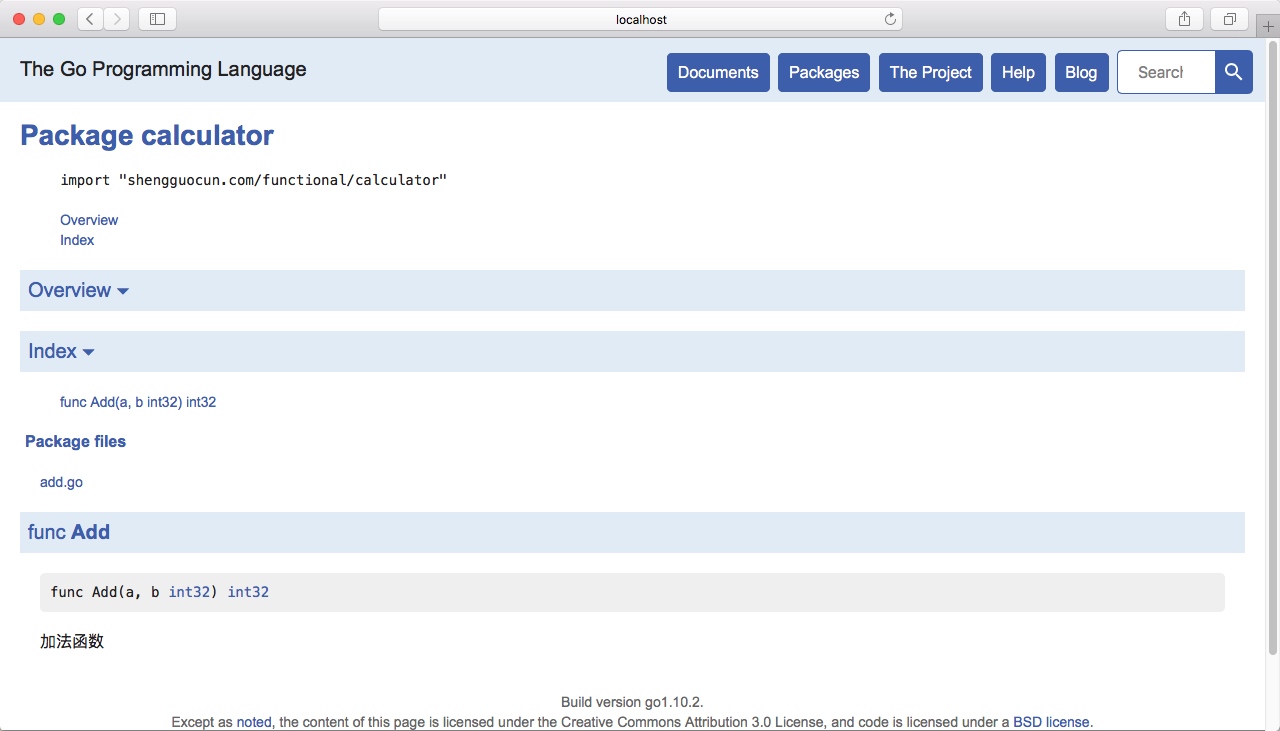The height and width of the screenshot is (731, 1280).
Task: Open func Add(a, b int32) index link
Action: pyautogui.click(x=138, y=402)
